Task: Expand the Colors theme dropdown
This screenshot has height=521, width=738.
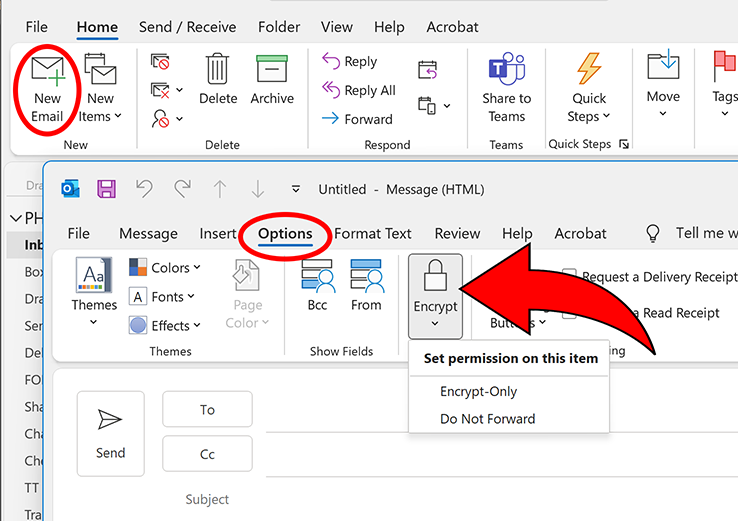Action: coord(165,268)
